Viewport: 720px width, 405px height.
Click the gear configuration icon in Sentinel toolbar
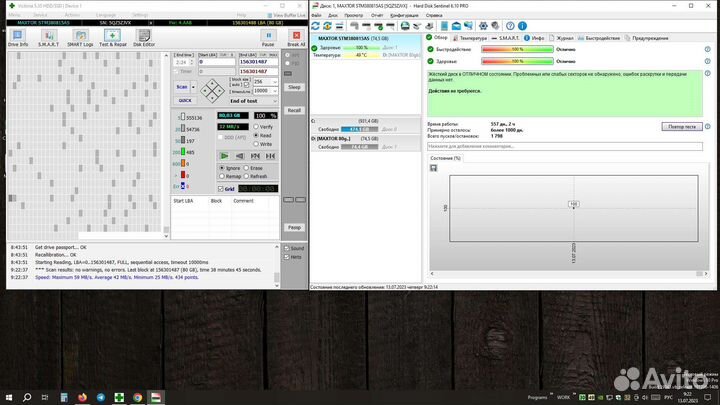[x=483, y=26]
